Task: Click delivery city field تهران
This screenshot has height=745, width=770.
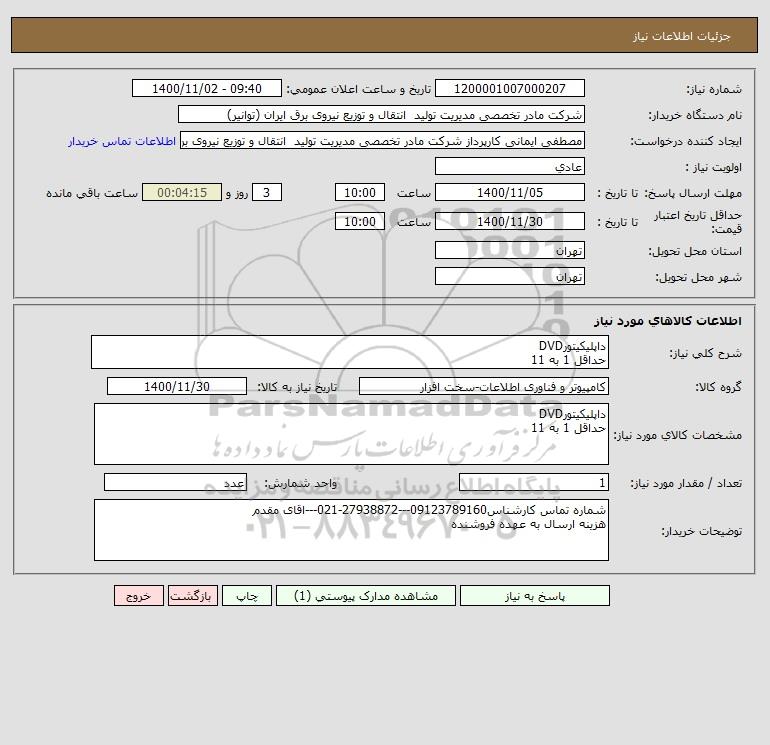Action: pos(510,276)
